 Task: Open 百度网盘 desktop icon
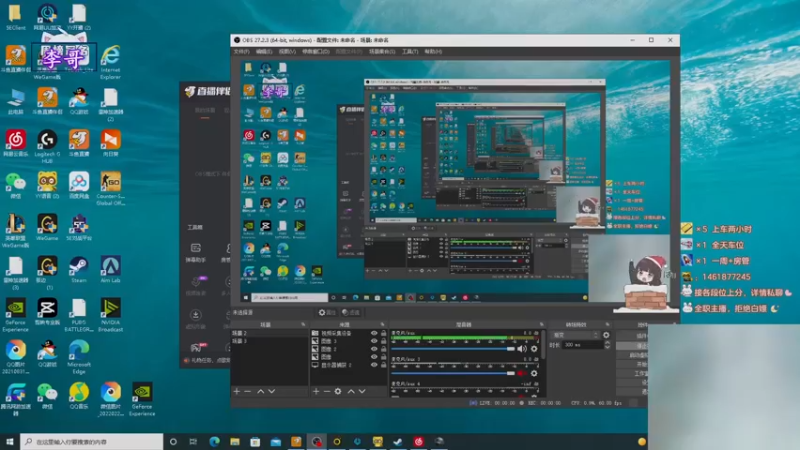79,185
